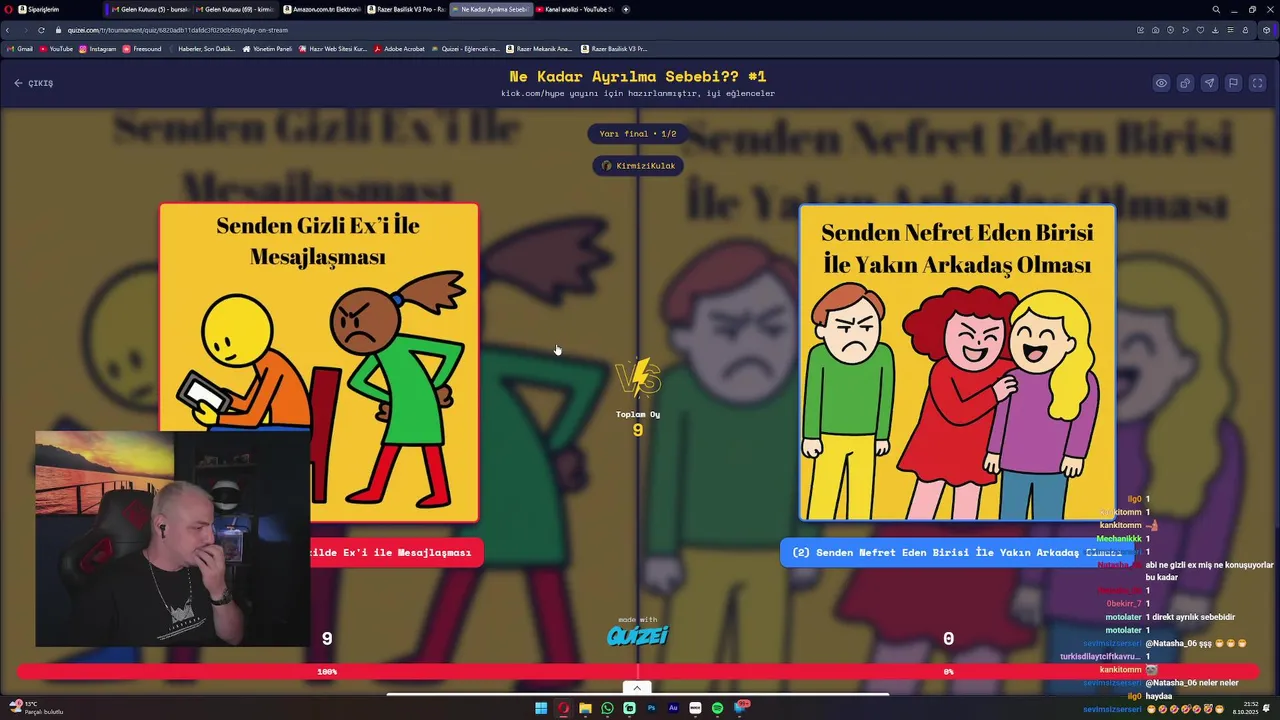Open the Adobe Acrobat bookmark
Screen dimensions: 1280x720
399,48
